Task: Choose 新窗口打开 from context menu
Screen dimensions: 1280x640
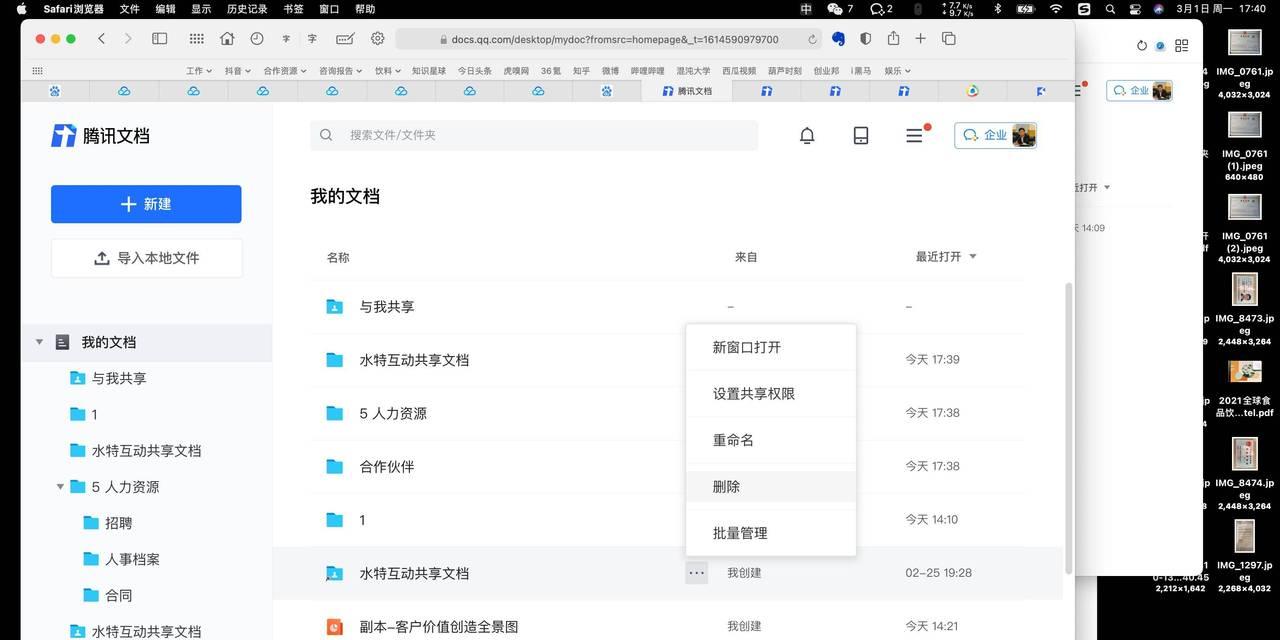Action: point(771,347)
